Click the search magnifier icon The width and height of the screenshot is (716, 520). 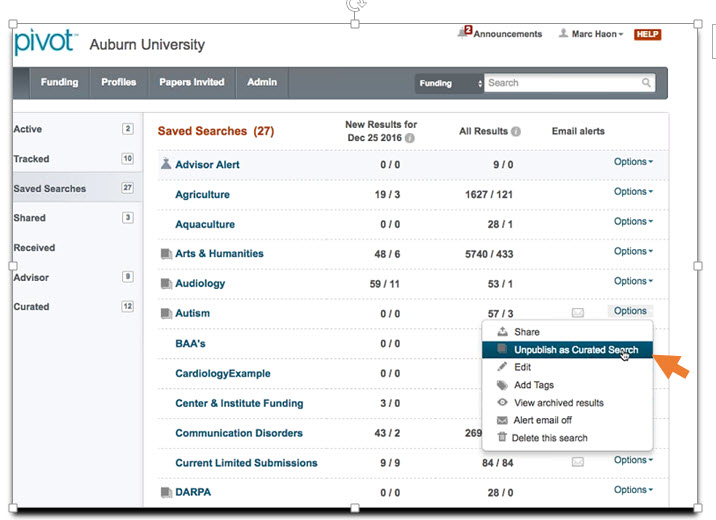(647, 83)
